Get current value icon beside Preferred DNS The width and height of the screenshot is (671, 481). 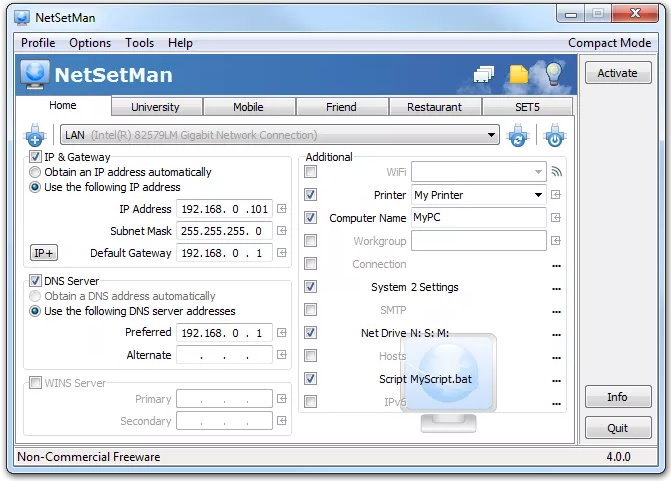(282, 333)
